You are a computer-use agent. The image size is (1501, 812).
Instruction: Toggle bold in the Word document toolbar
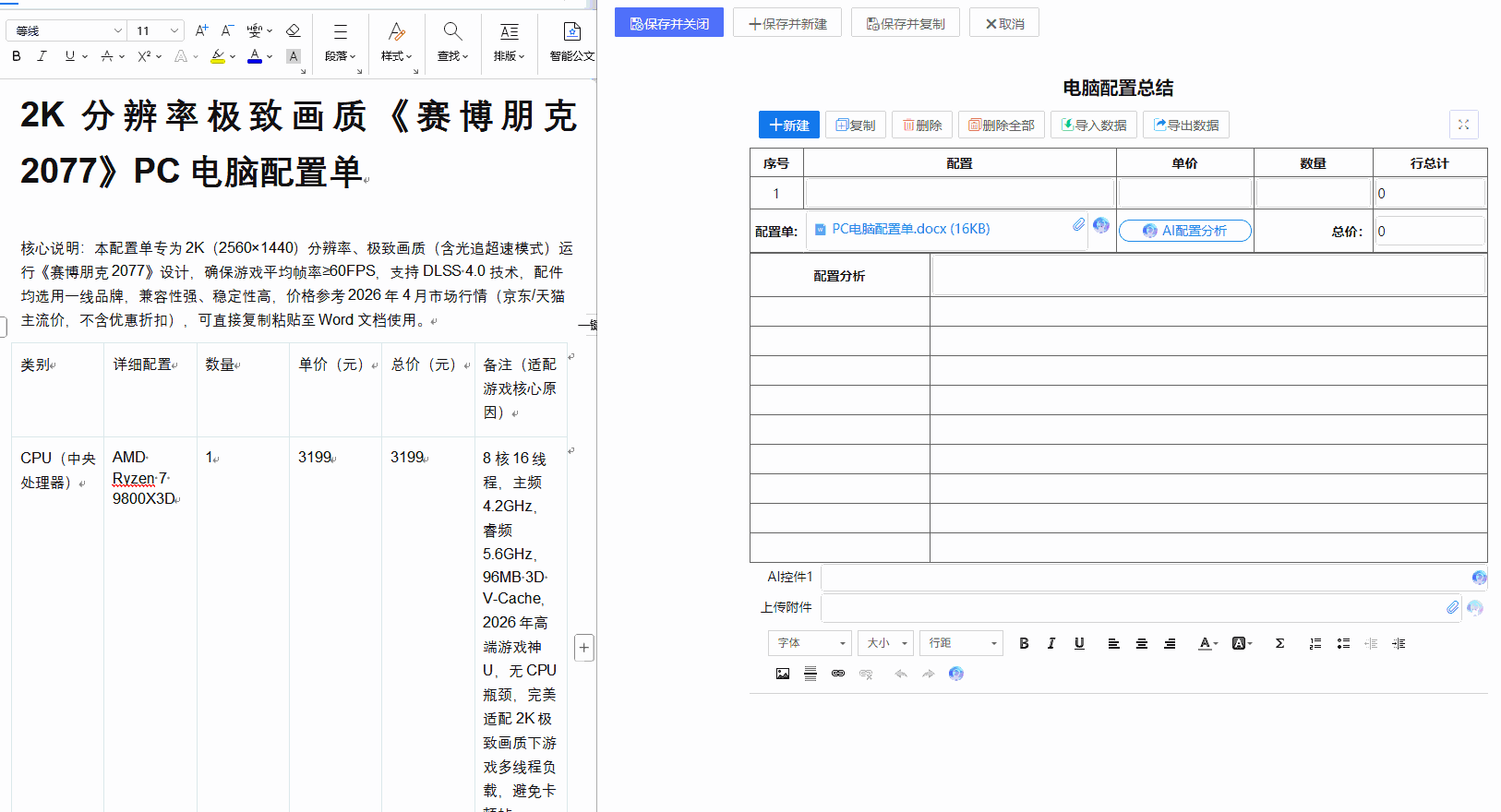17,56
